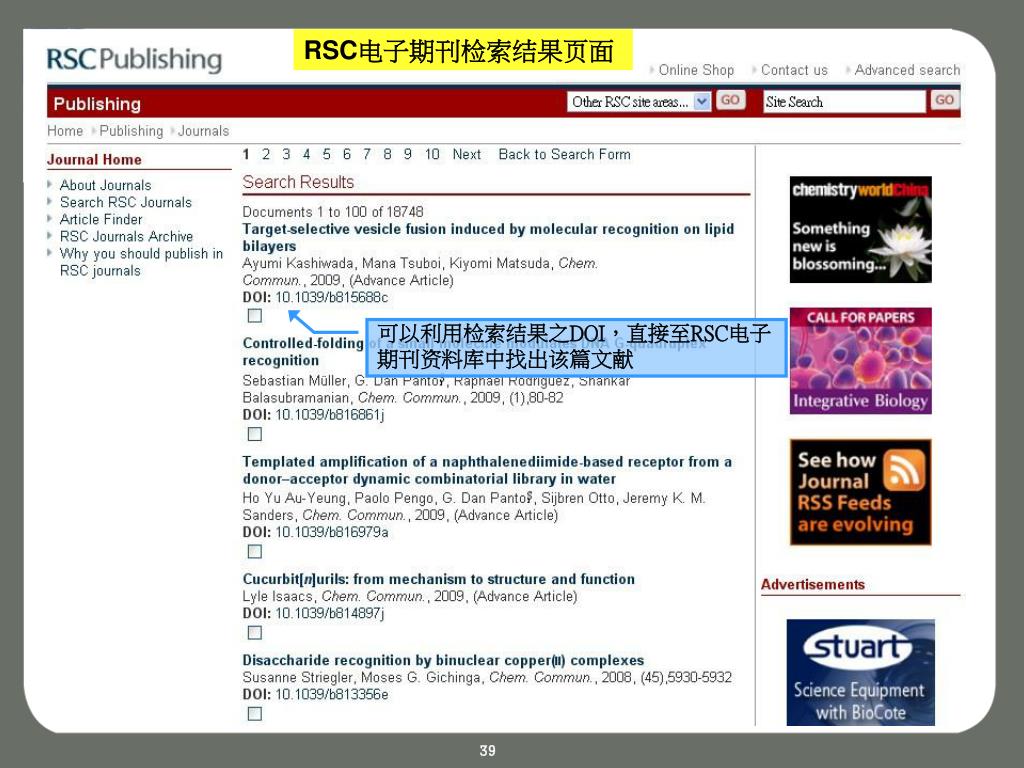Open Journal Home sidebar heading
Viewport: 1024px width, 768px height.
[94, 159]
